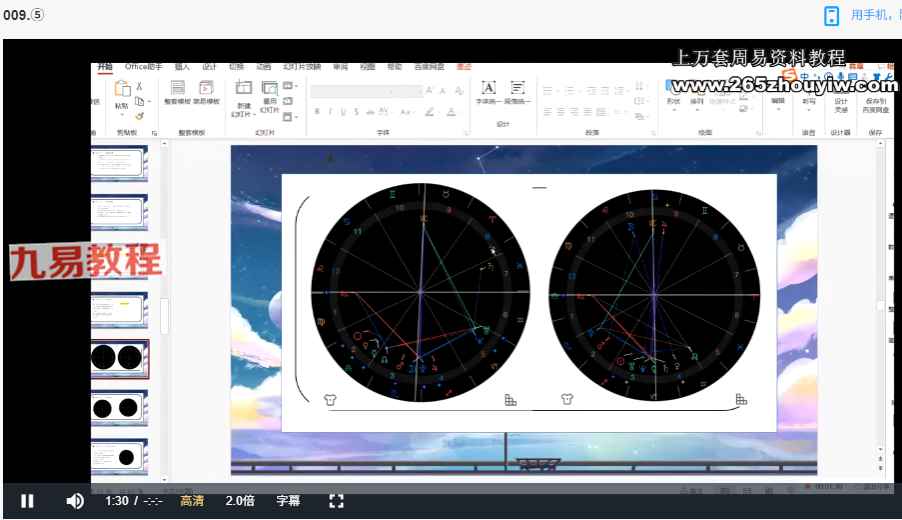Image resolution: width=902 pixels, height=520 pixels.
Task: Change the 2.0倍 playback speed
Action: pos(239,501)
